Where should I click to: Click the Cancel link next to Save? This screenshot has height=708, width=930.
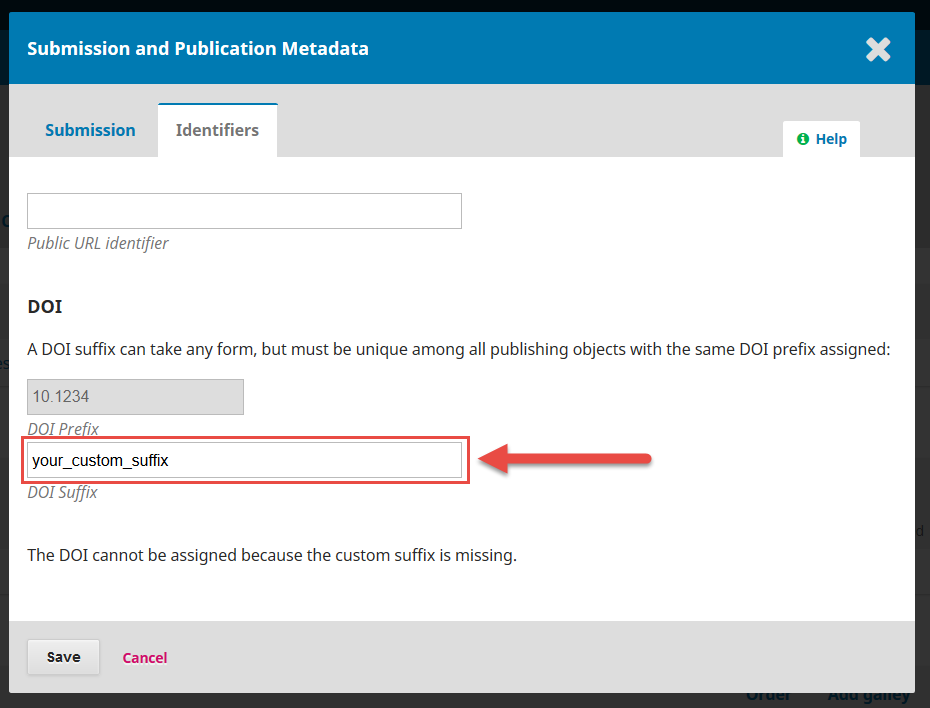pyautogui.click(x=144, y=658)
